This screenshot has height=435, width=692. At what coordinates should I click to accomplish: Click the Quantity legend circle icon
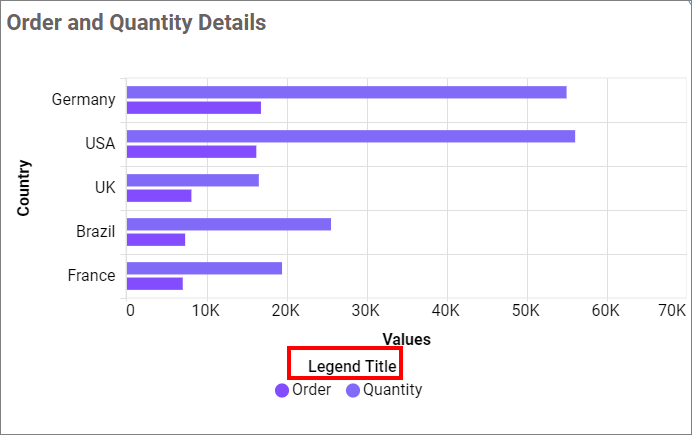(x=352, y=390)
